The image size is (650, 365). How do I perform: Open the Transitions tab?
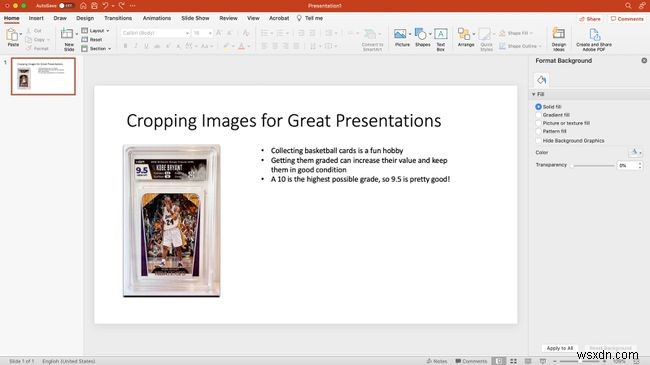click(118, 18)
